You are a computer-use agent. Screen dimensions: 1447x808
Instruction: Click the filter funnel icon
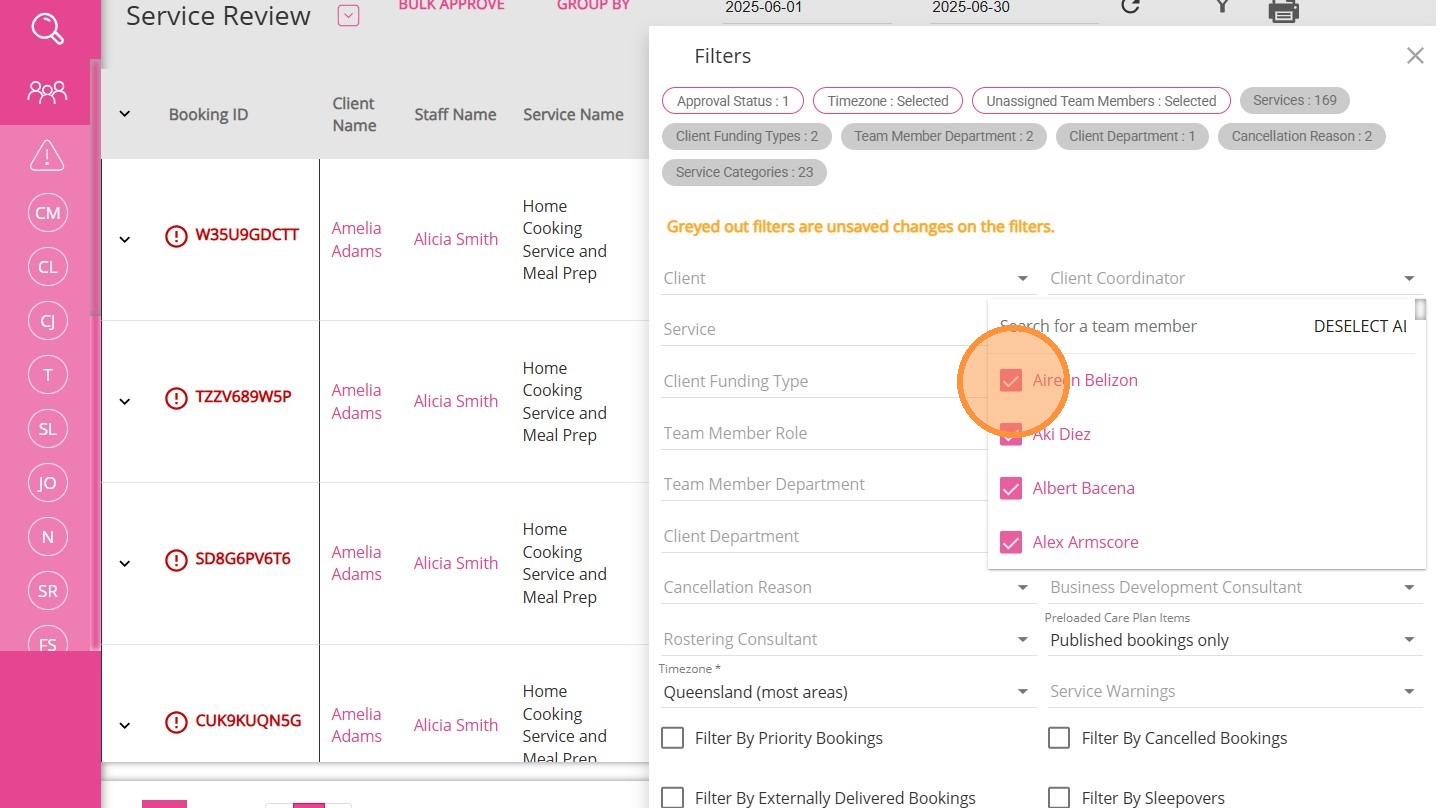(1221, 8)
